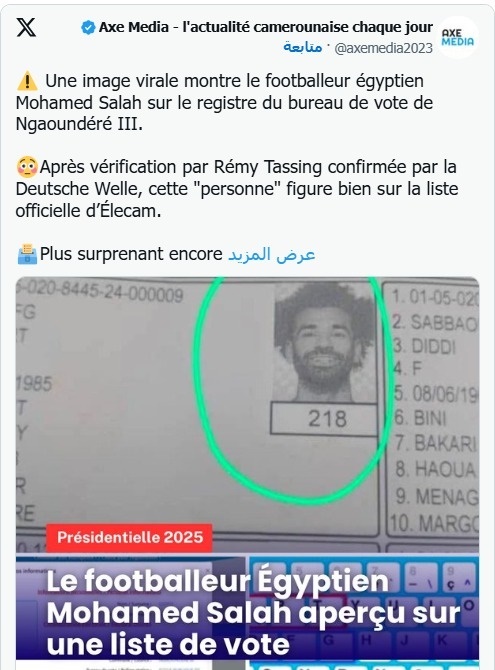Click the headline about Mohamed Salah
The width and height of the screenshot is (495, 670).
tap(252, 613)
